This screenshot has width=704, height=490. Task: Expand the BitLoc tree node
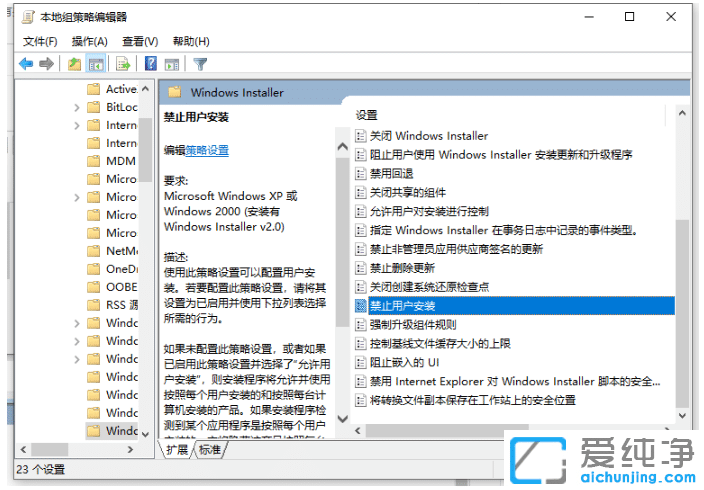pos(77,107)
